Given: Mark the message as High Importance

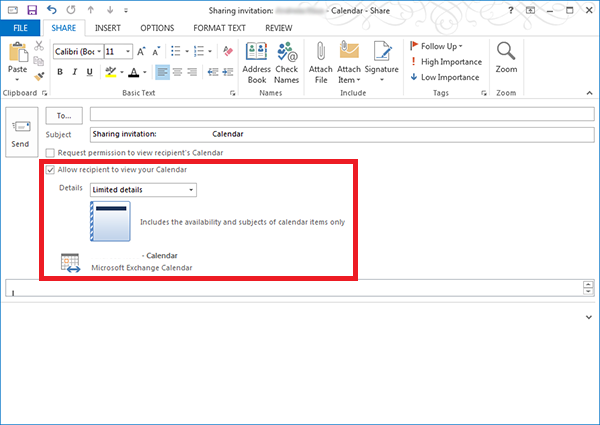Looking at the screenshot, I should [x=445, y=62].
